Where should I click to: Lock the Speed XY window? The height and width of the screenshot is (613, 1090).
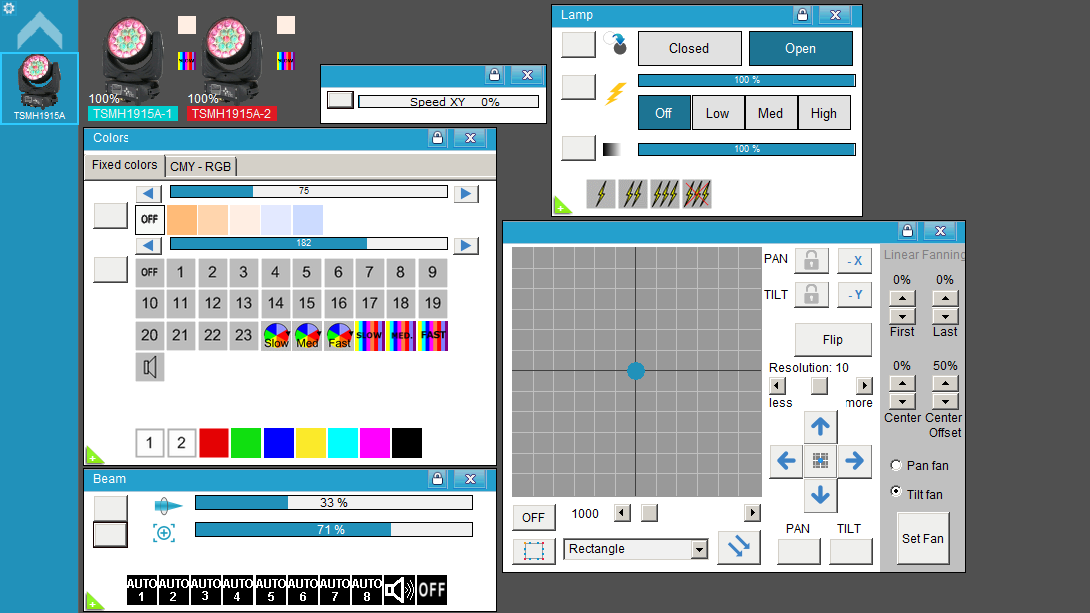click(494, 74)
